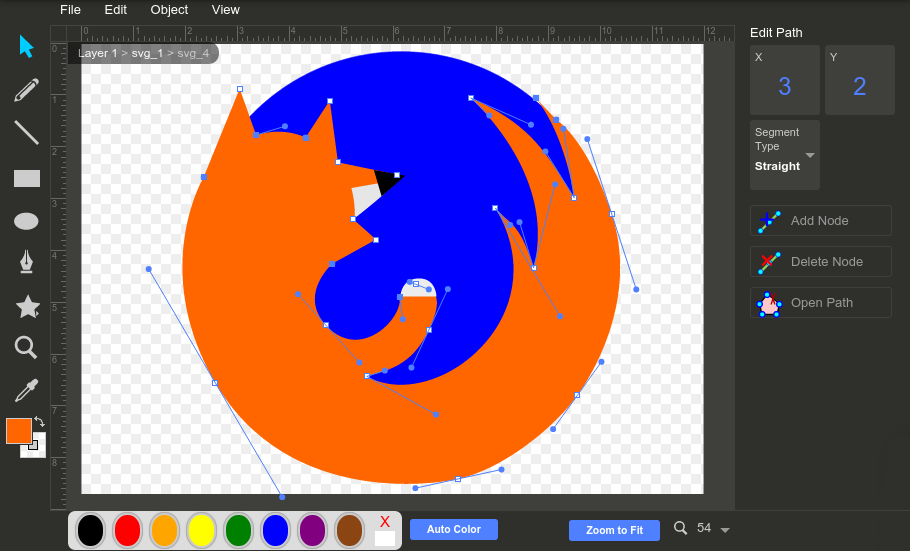910x551 pixels.
Task: Choose the Pencil freehand tool
Action: click(26, 90)
